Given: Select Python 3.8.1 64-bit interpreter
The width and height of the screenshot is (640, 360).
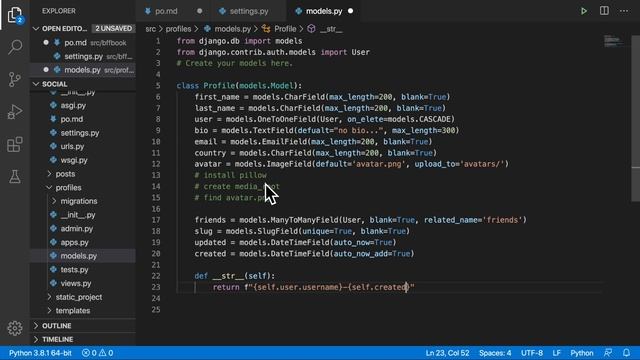Looking at the screenshot, I should pyautogui.click(x=40, y=353).
